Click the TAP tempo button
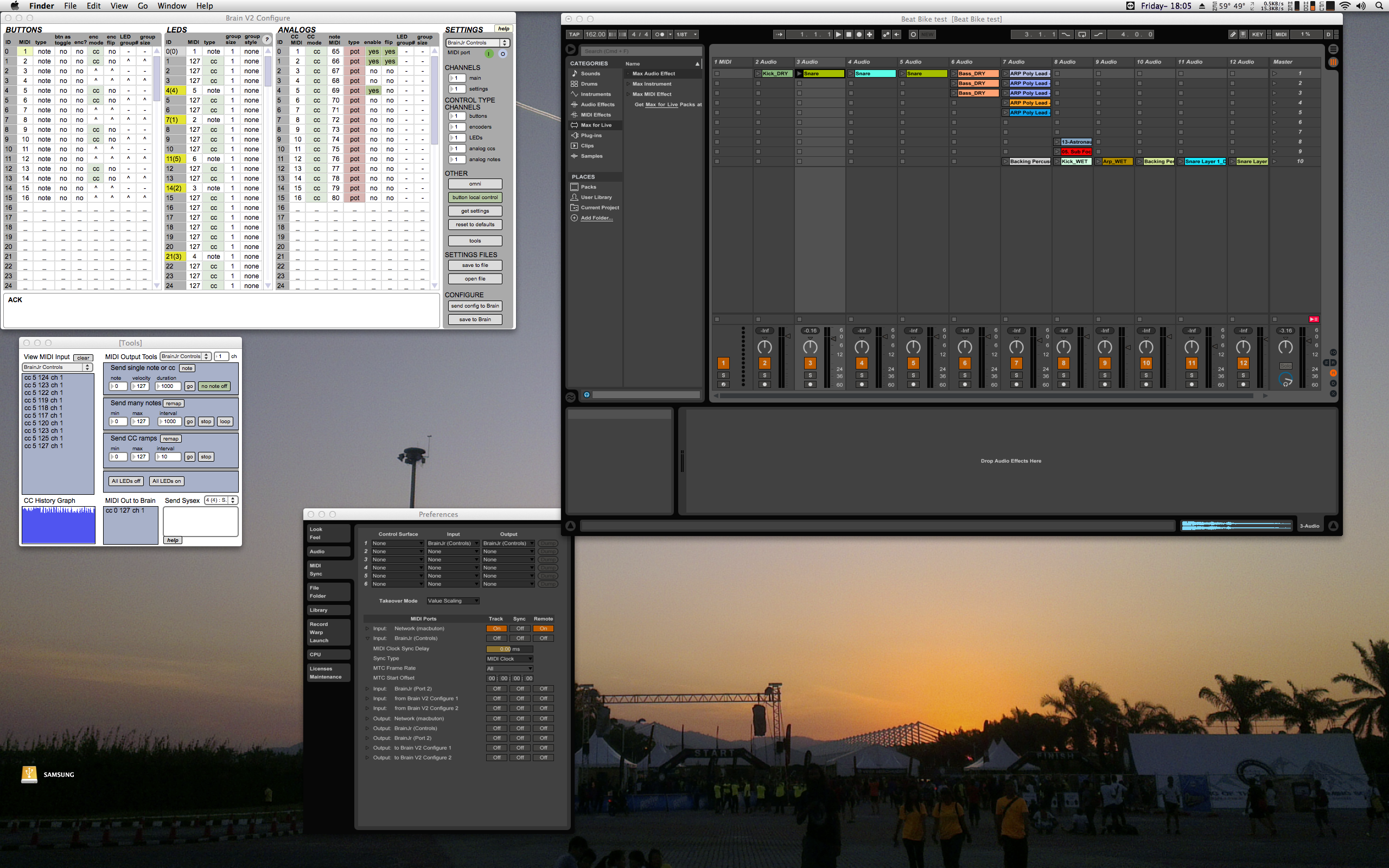The image size is (1389, 868). click(x=575, y=34)
